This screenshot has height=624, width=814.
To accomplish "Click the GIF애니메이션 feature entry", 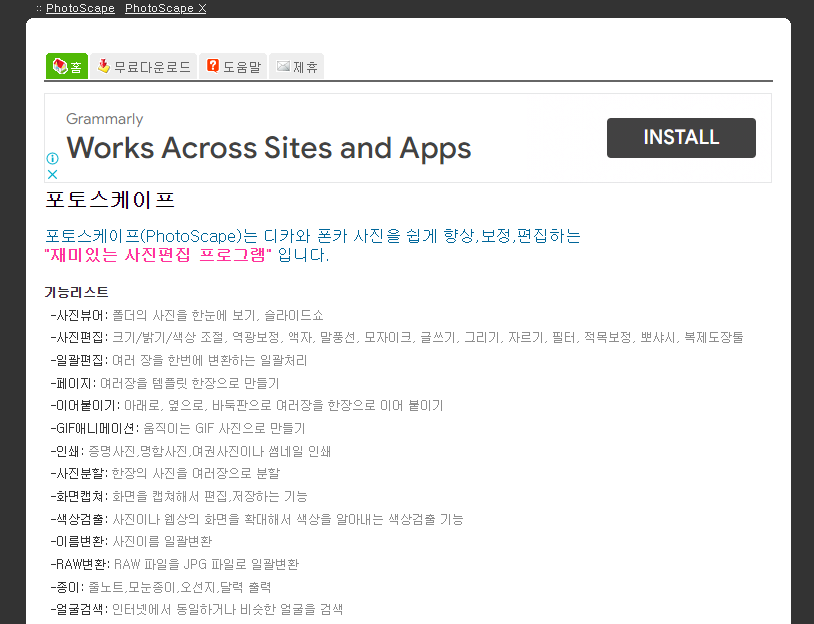I will click(x=178, y=428).
